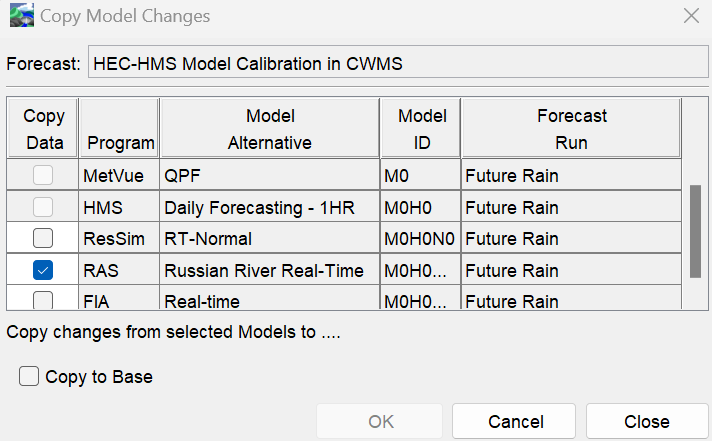The height and width of the screenshot is (441, 712).
Task: Click the RT-Normal model alternative cell
Action: pyautogui.click(x=270, y=238)
